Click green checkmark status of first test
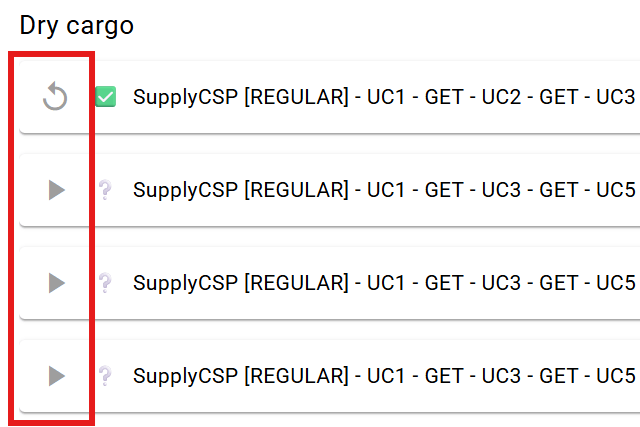The height and width of the screenshot is (427, 640). 106,97
